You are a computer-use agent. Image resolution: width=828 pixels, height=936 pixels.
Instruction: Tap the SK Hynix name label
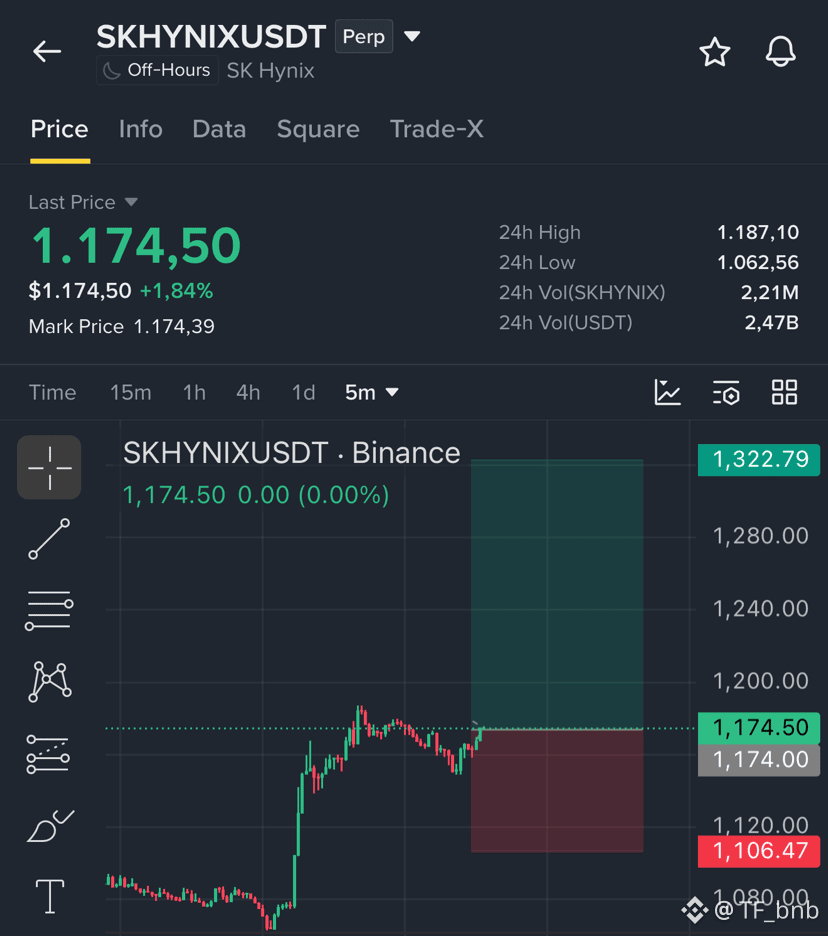pos(270,70)
